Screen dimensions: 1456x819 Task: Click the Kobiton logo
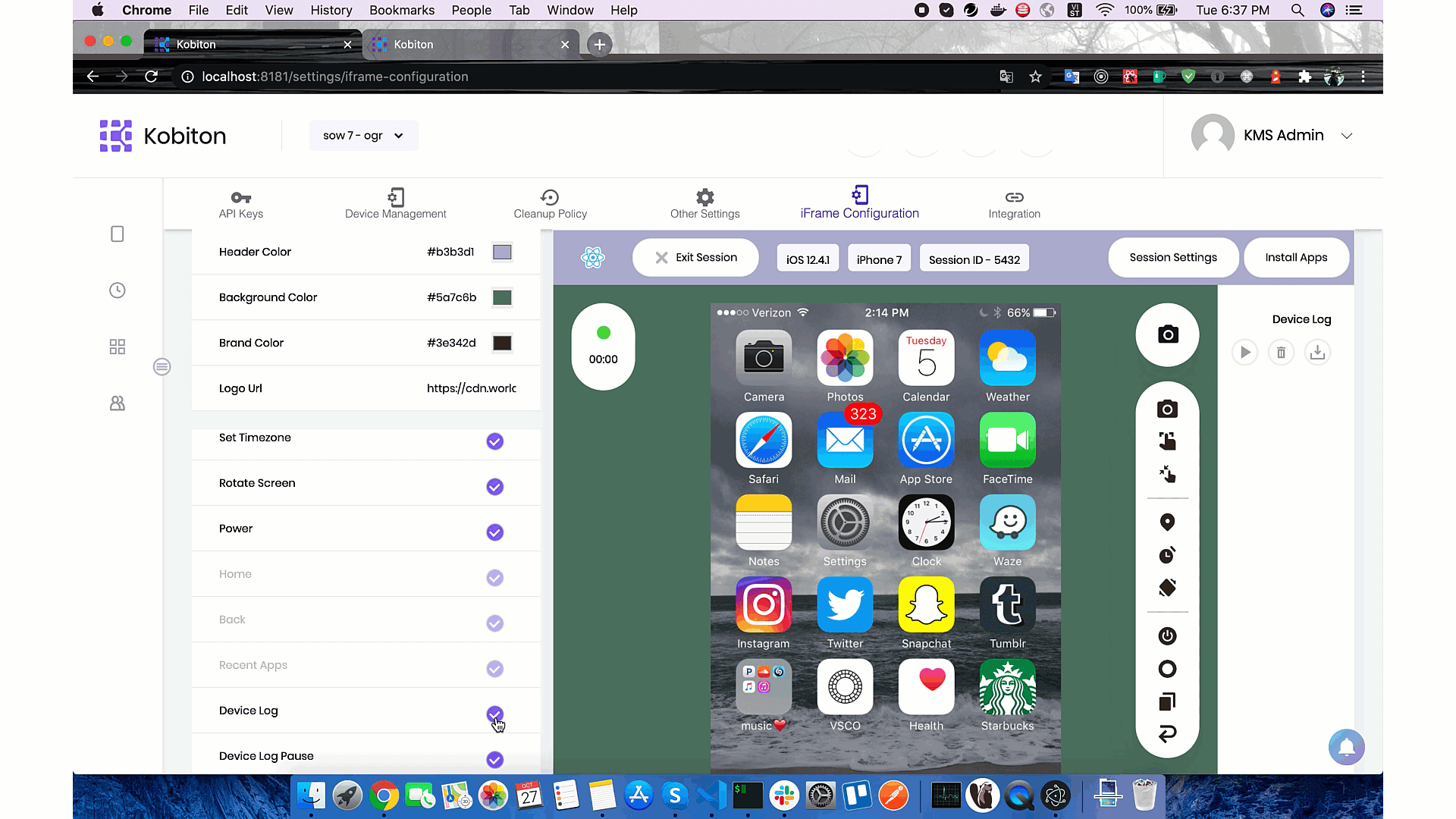click(162, 136)
